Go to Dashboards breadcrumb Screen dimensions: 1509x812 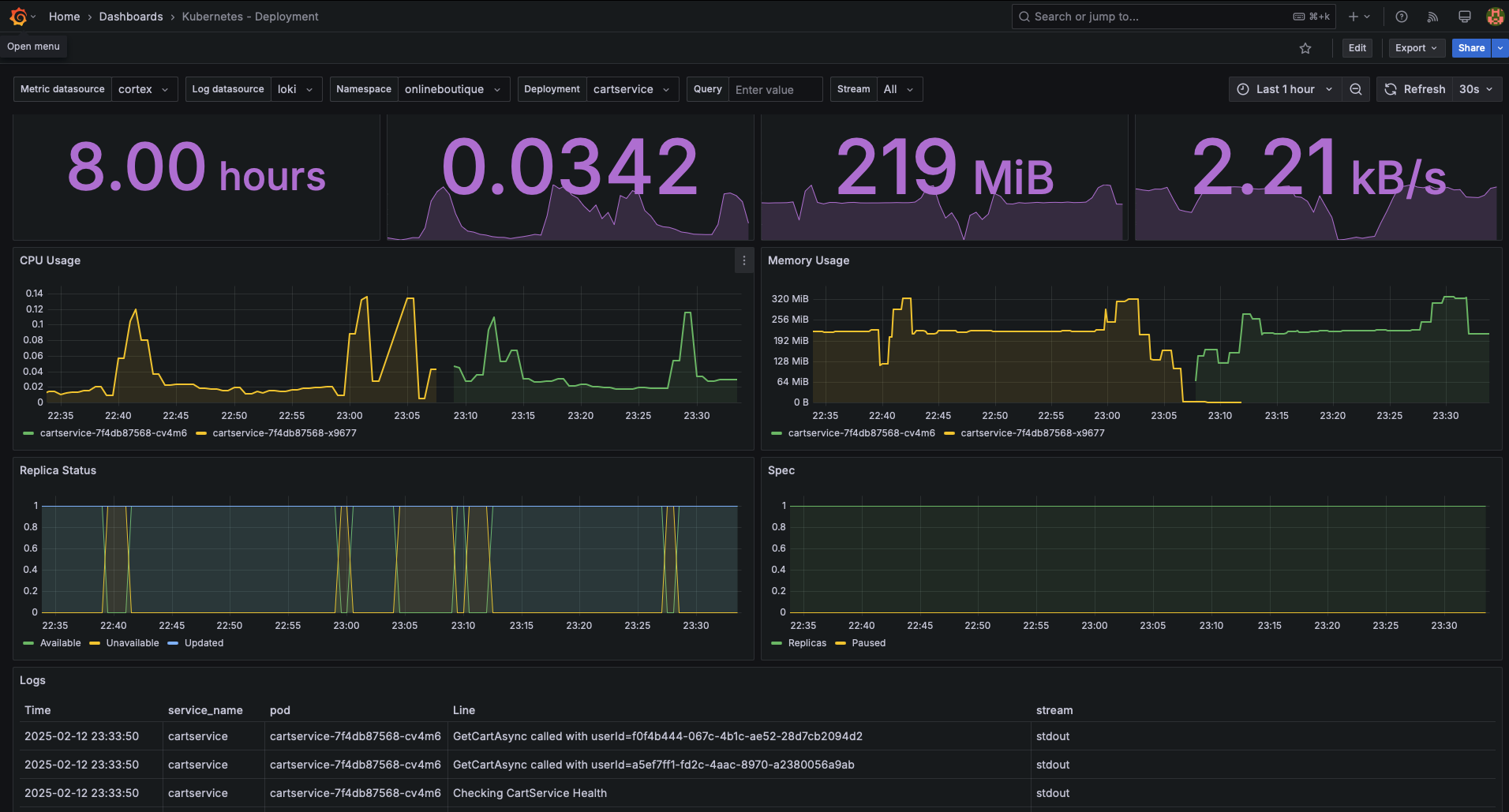(131, 17)
